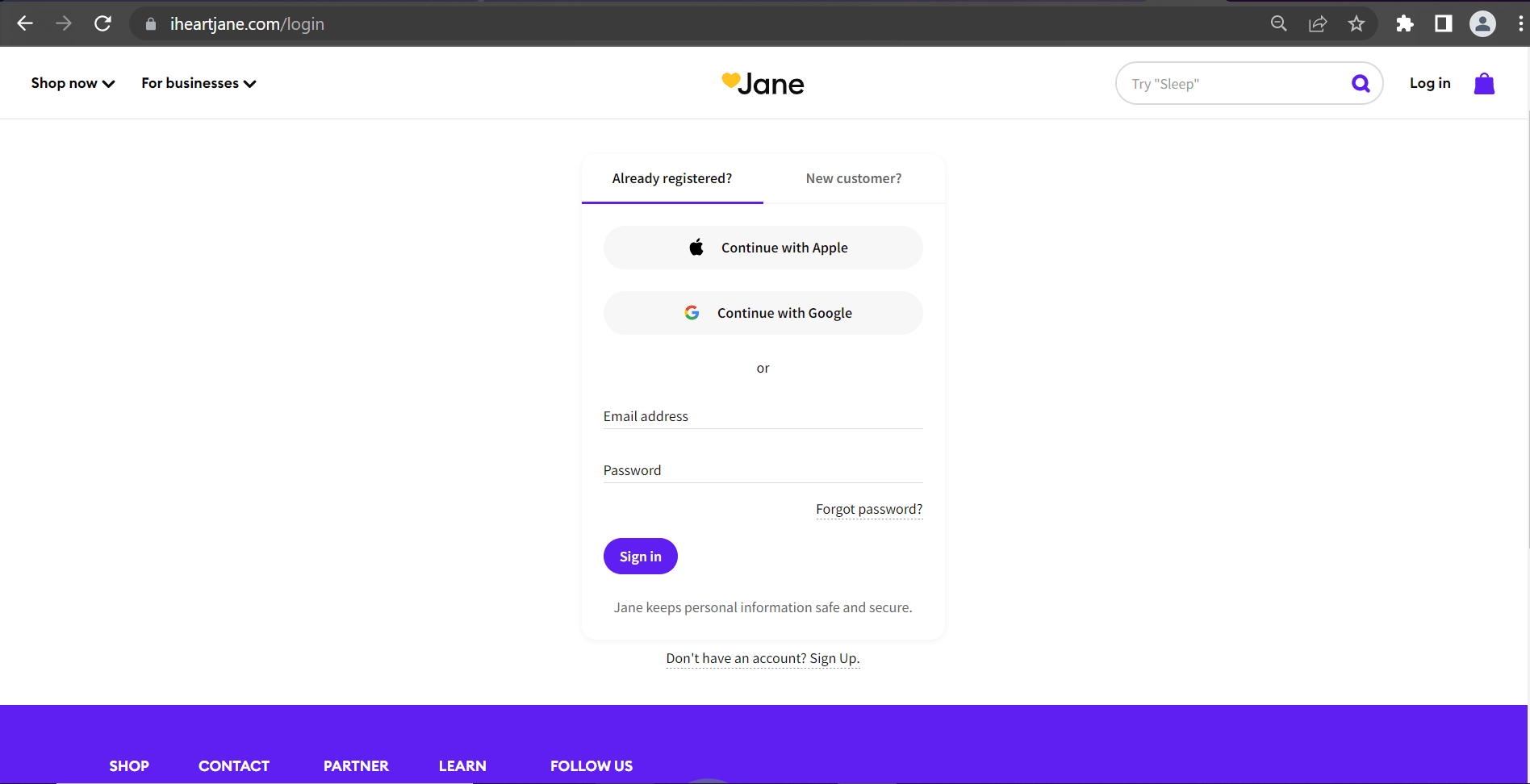Click the Log in link in header
1530x784 pixels.
(1430, 83)
